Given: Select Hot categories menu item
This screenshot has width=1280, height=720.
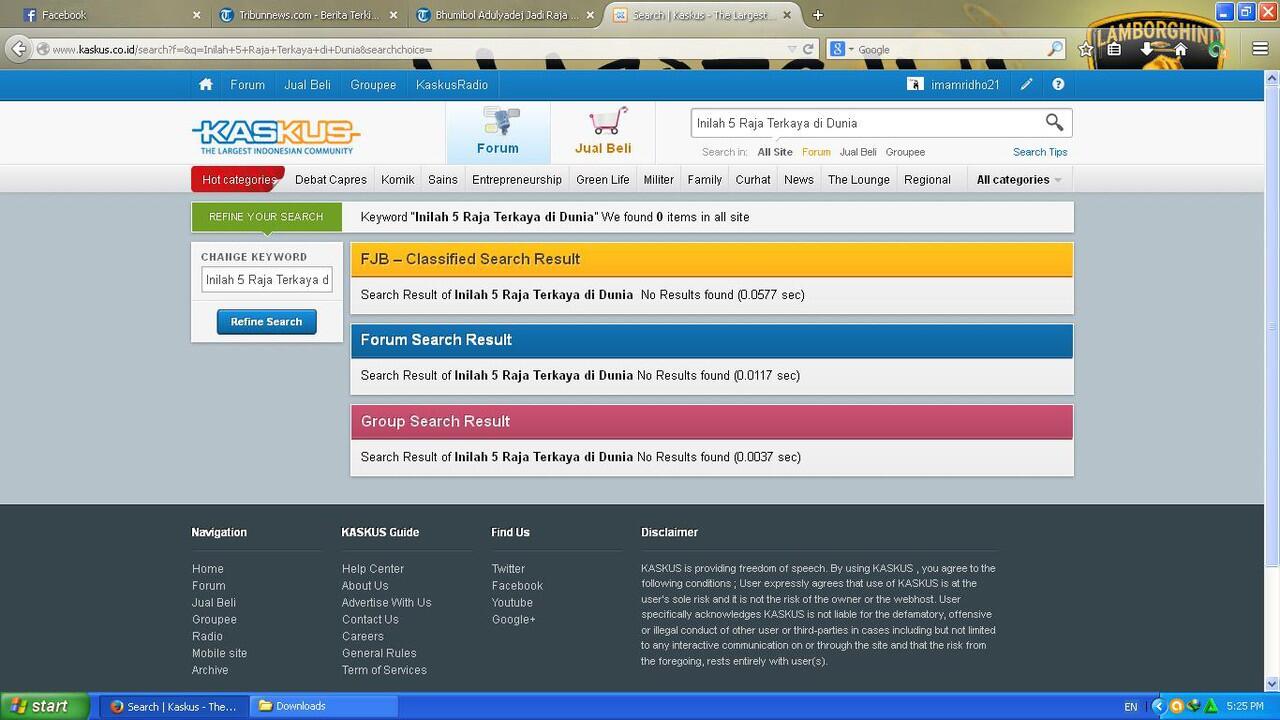Looking at the screenshot, I should tap(238, 180).
